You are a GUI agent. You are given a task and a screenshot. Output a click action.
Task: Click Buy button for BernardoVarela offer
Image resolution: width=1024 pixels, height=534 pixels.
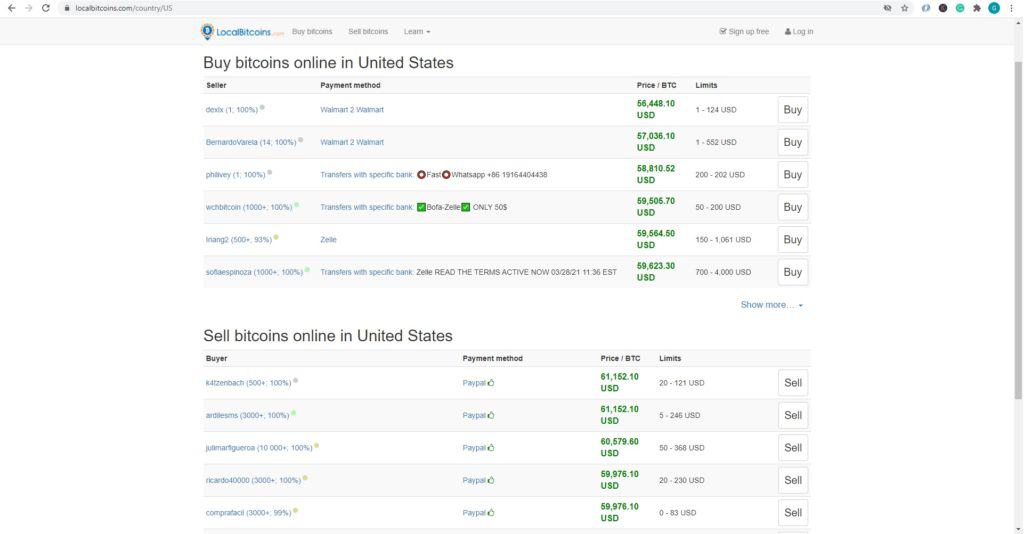(793, 142)
